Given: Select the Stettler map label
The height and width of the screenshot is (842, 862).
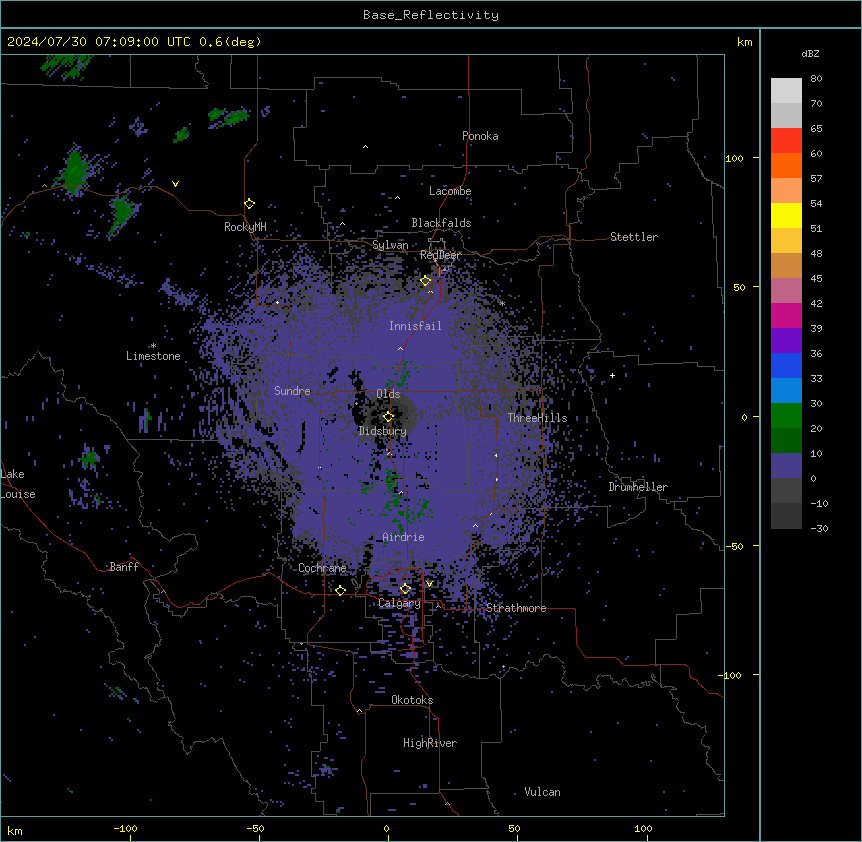Looking at the screenshot, I should pos(633,237).
